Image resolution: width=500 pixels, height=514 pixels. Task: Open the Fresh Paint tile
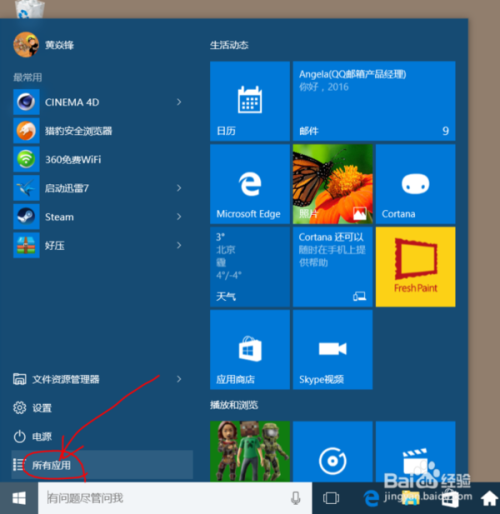(415, 267)
